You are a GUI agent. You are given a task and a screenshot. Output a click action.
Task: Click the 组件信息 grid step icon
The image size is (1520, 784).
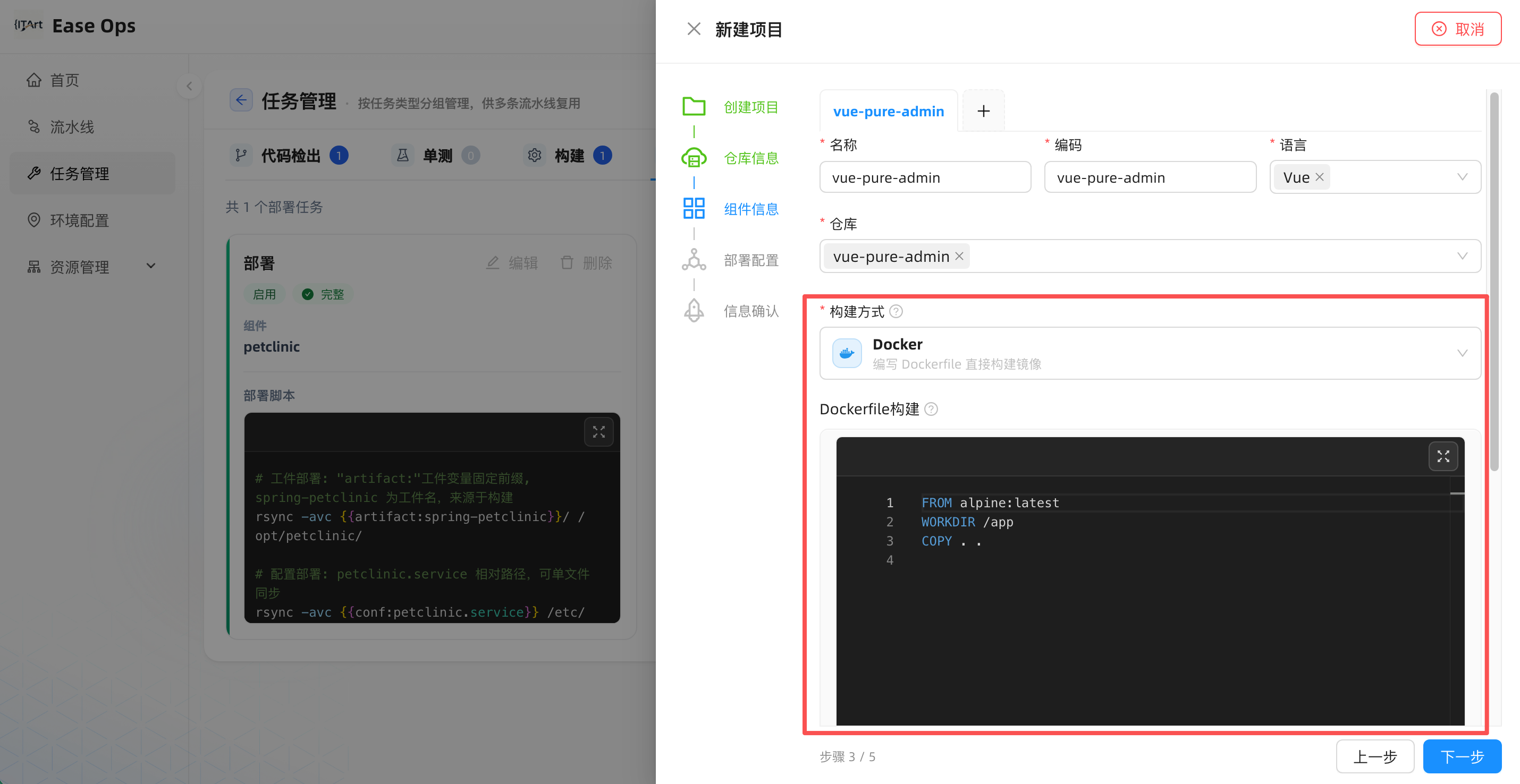pos(694,209)
